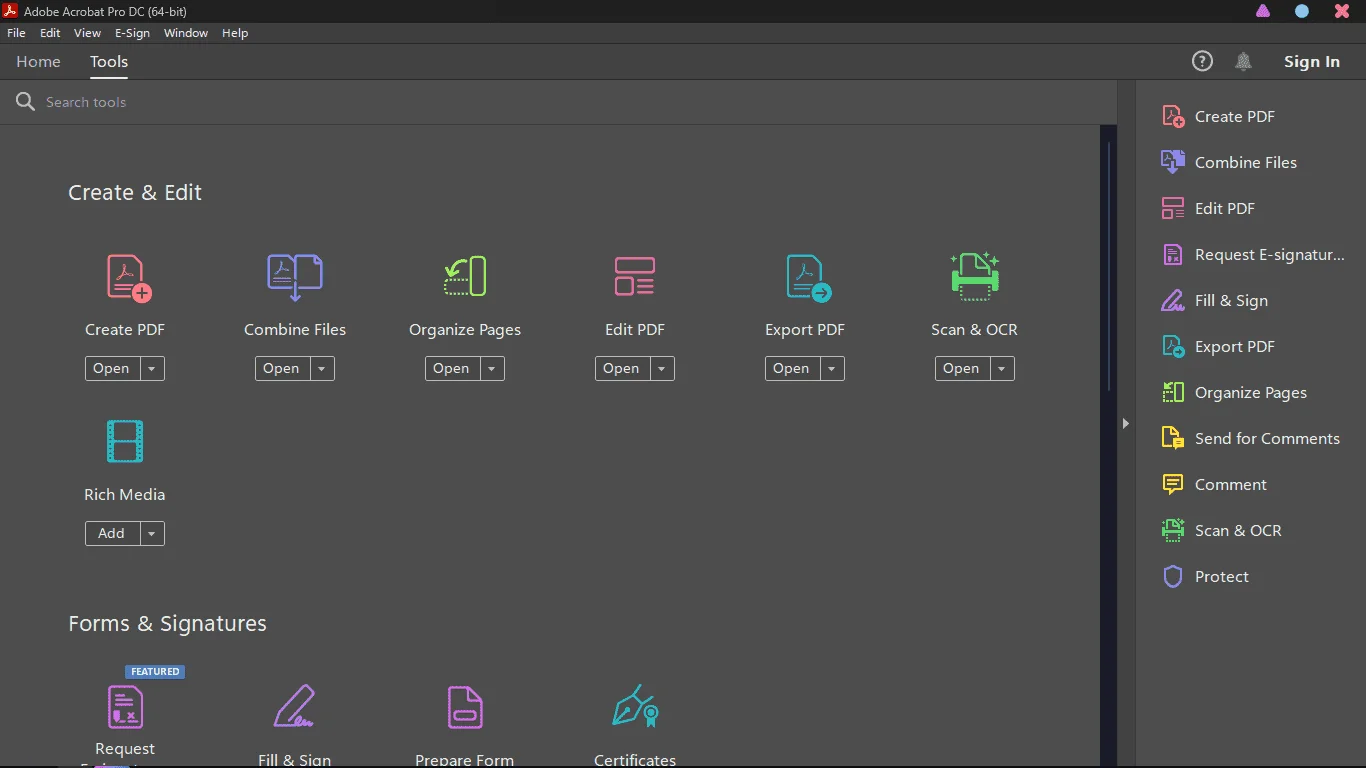The image size is (1366, 768).
Task: Click the Organize Pages icon in the main grid
Action: coord(465,277)
